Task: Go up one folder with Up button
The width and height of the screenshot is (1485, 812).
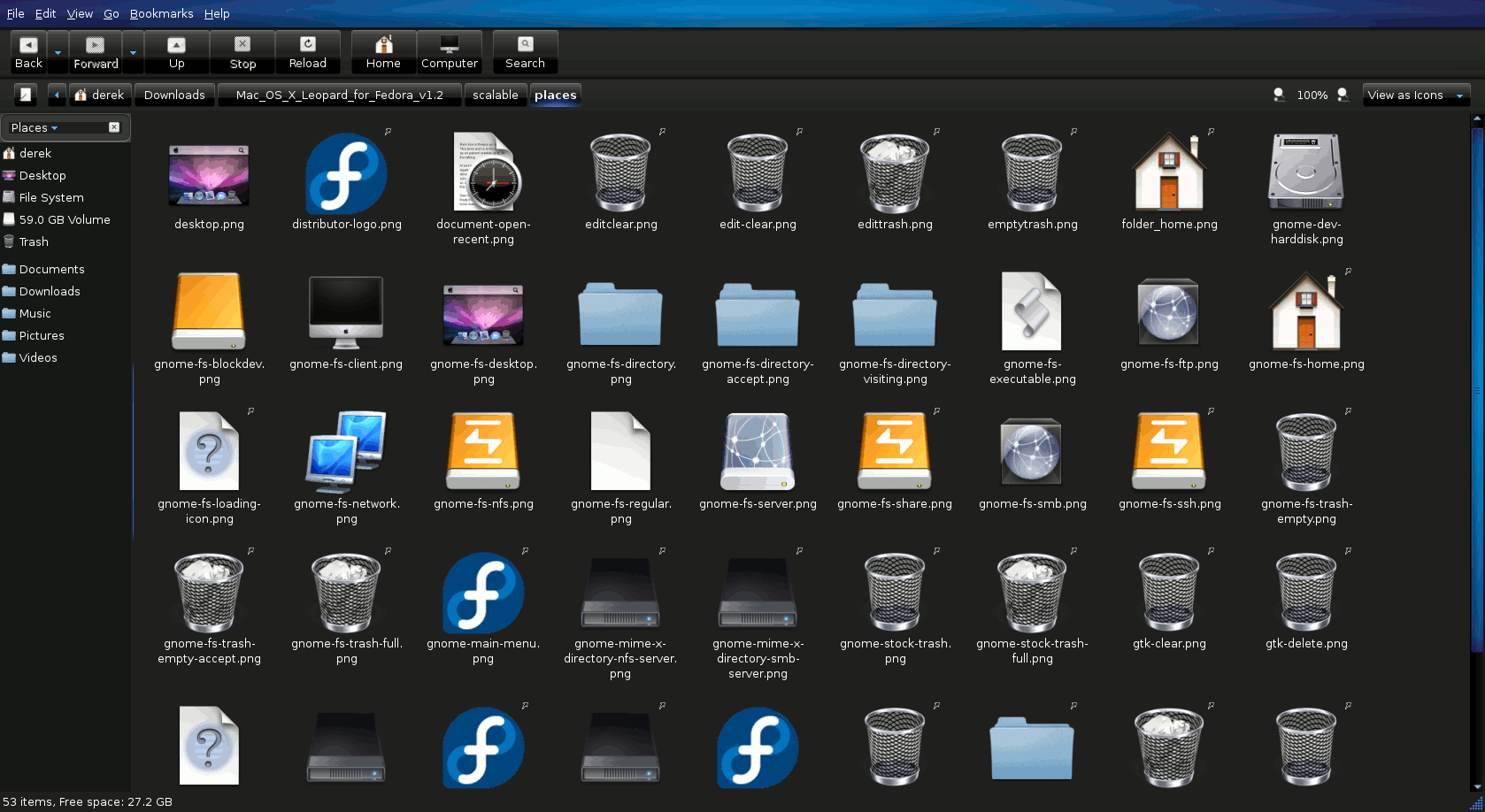Action: [x=177, y=52]
